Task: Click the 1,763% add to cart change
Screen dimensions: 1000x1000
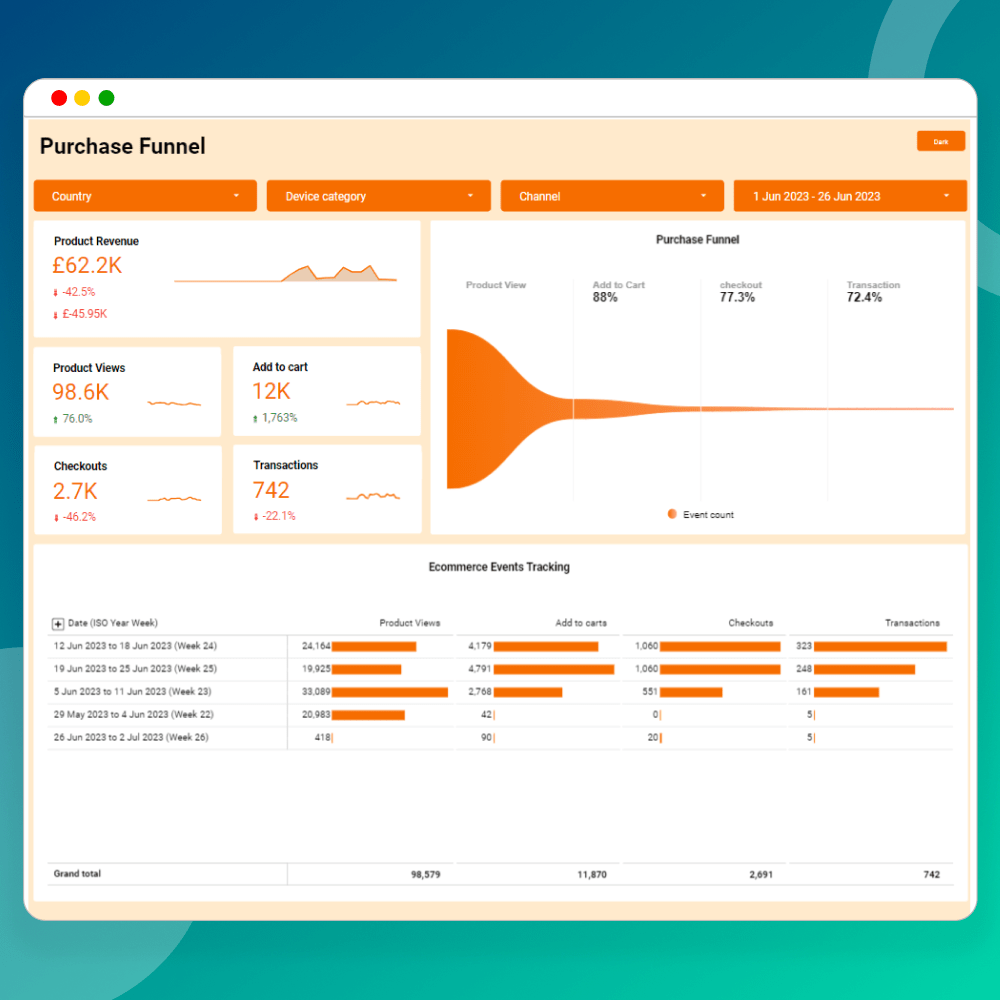Action: point(275,418)
